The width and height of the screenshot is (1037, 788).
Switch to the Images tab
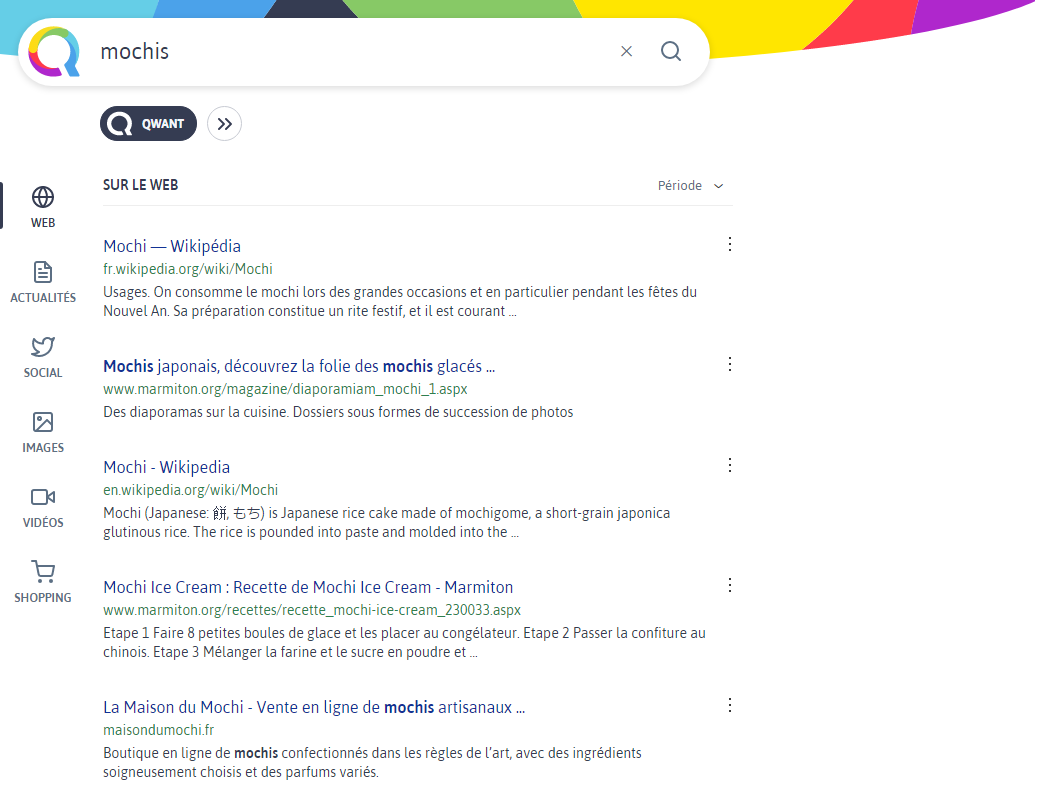tap(43, 432)
